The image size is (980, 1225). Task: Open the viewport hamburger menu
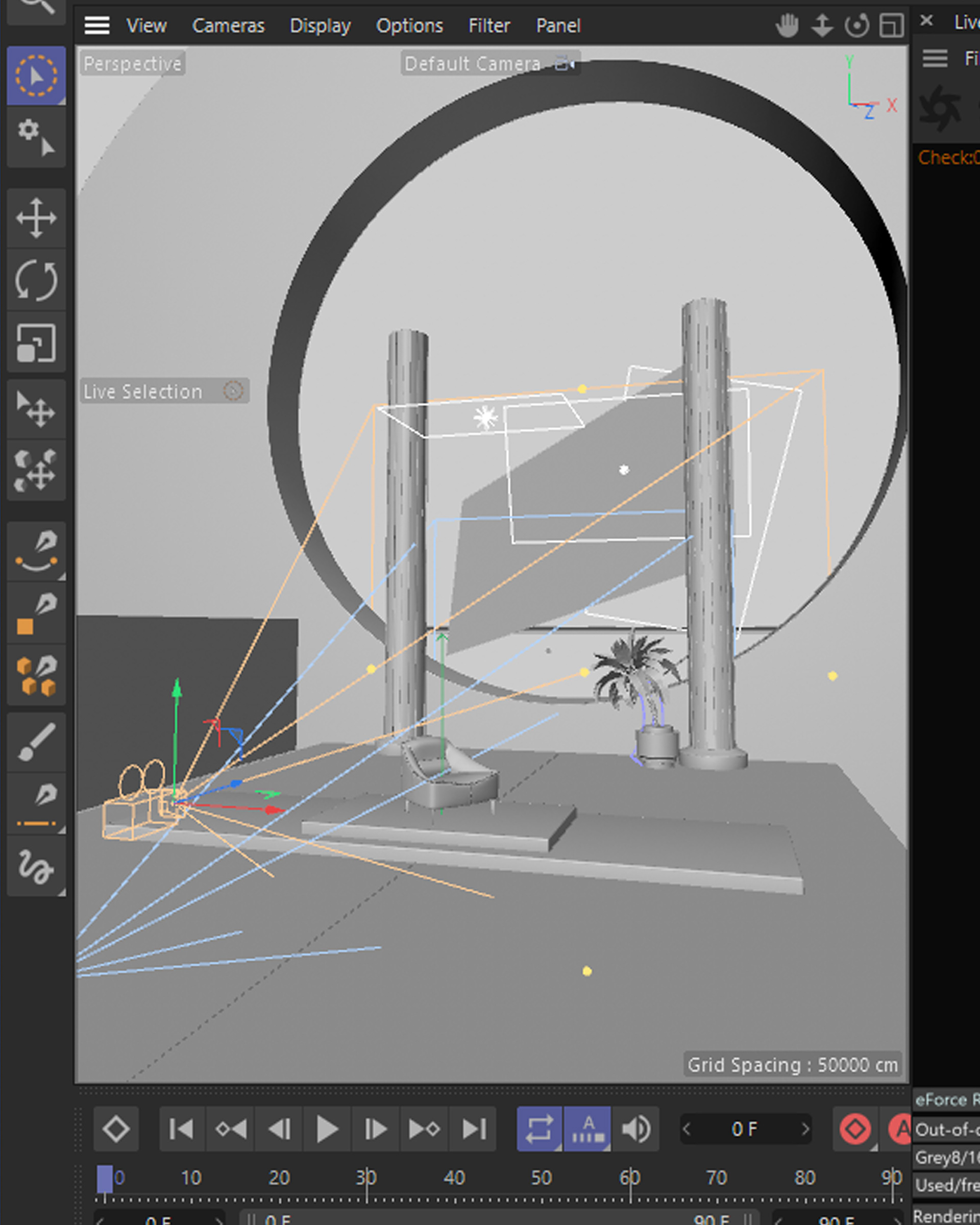[x=96, y=26]
